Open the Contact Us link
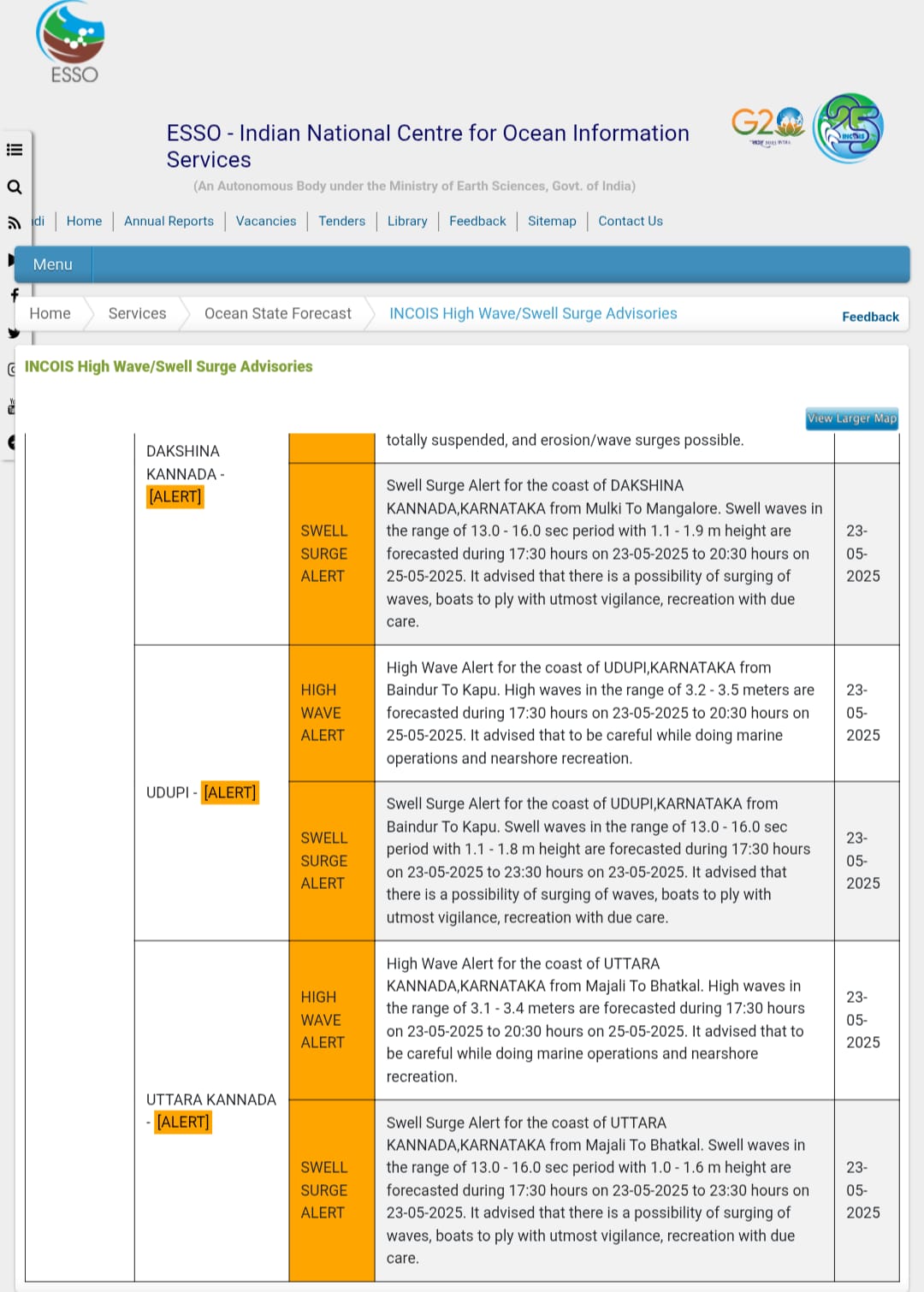Screen dimensions: 924x1292 point(631,221)
